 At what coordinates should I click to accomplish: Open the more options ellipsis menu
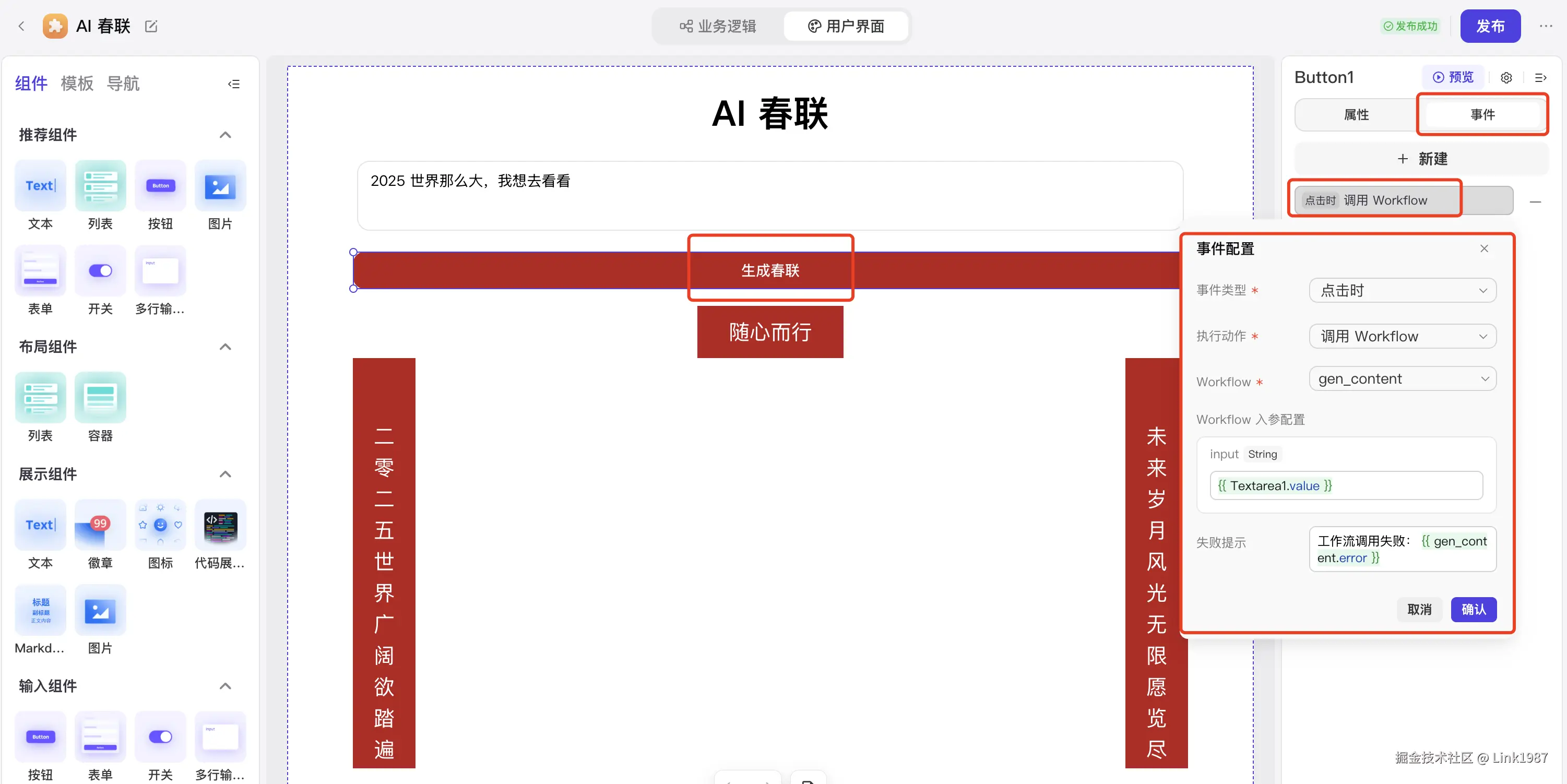click(x=1546, y=26)
